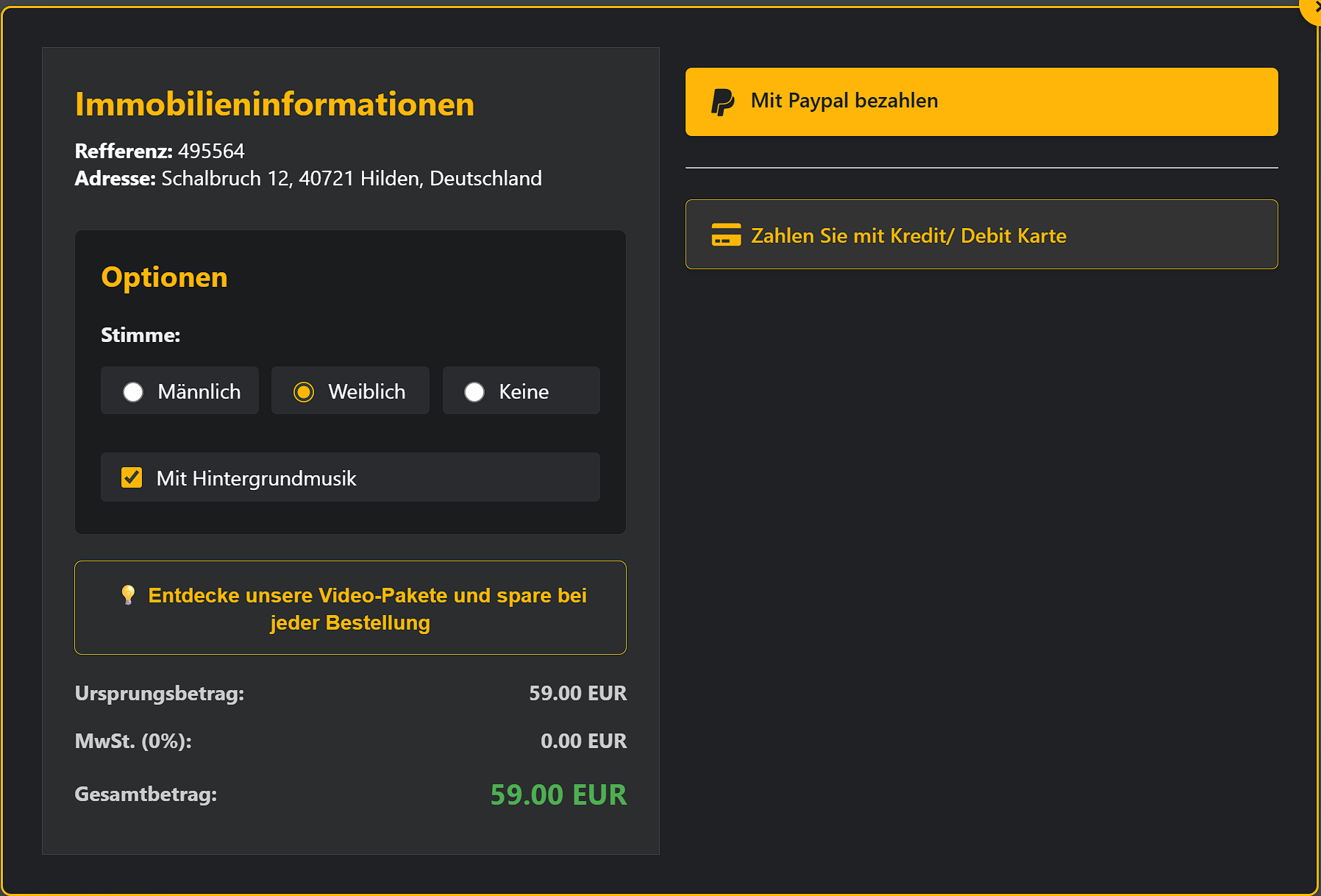Click the Männlich option label
The image size is (1321, 896).
pyautogui.click(x=199, y=391)
